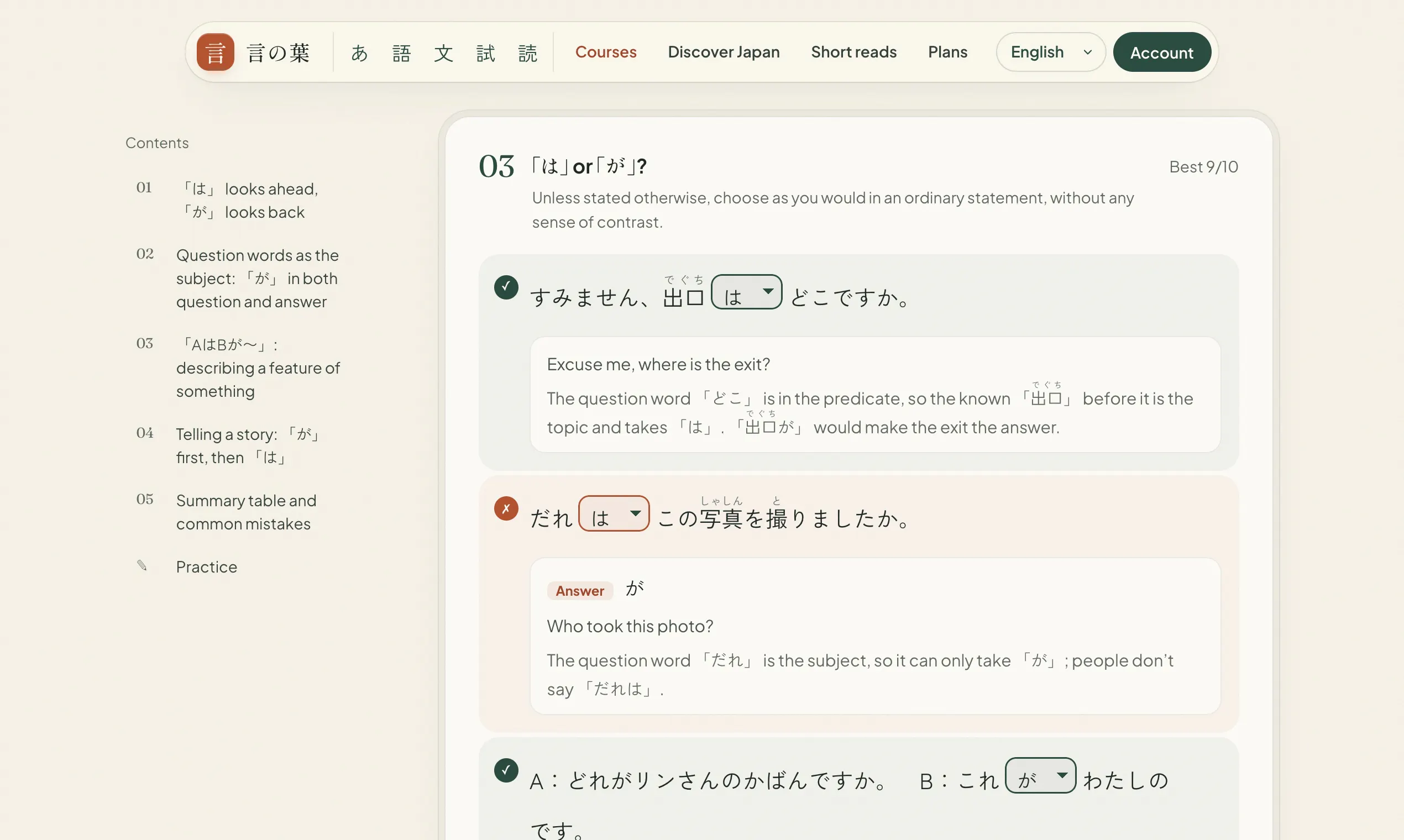The height and width of the screenshot is (840, 1404).
Task: Open the が dropdown after これ
Action: click(1040, 775)
